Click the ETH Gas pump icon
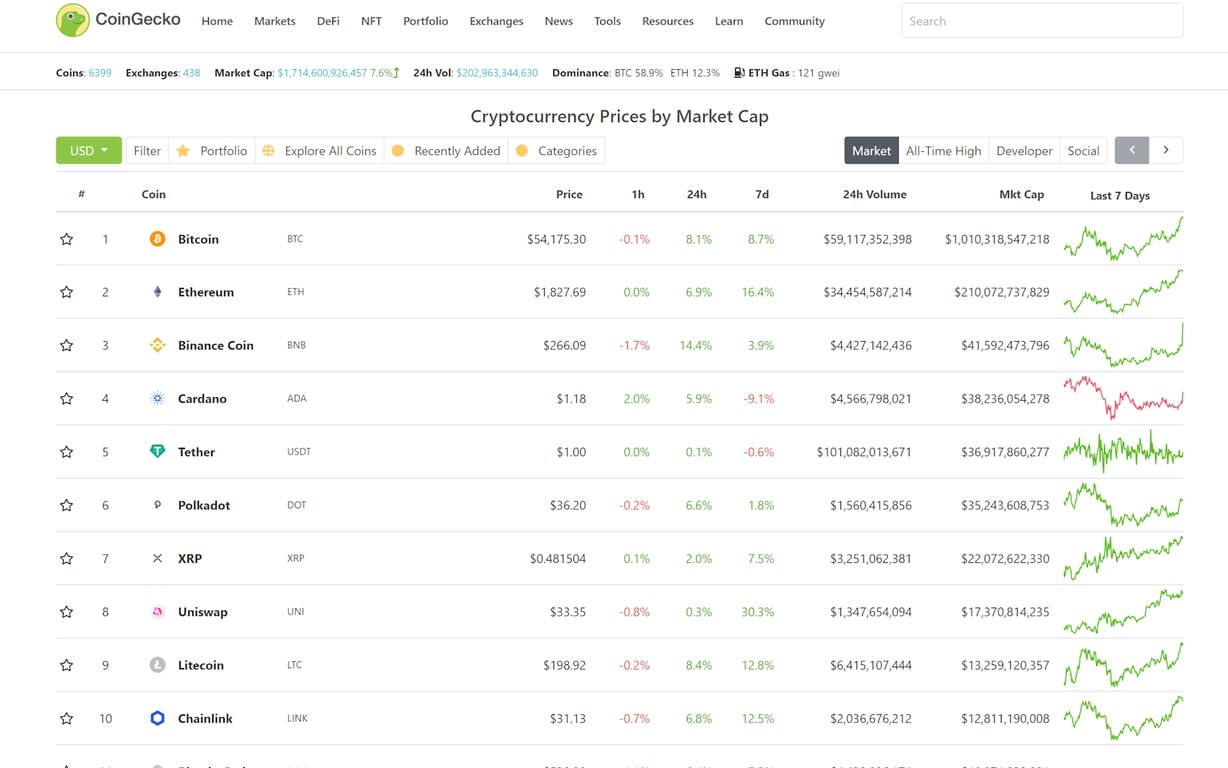 tap(740, 72)
